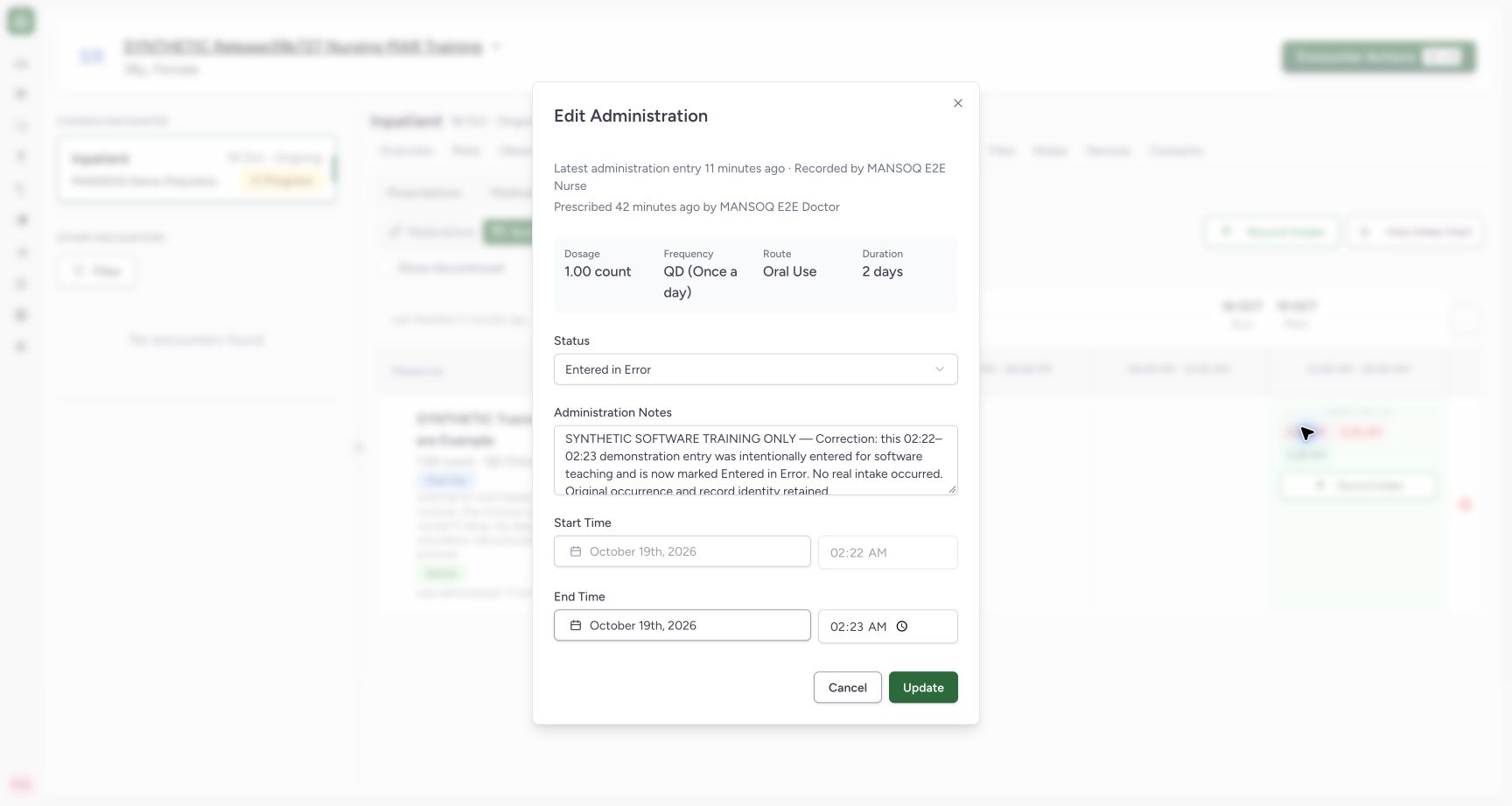Viewport: 1512px width, 806px height.
Task: Click into the Administration Notes text area
Action: (x=755, y=460)
